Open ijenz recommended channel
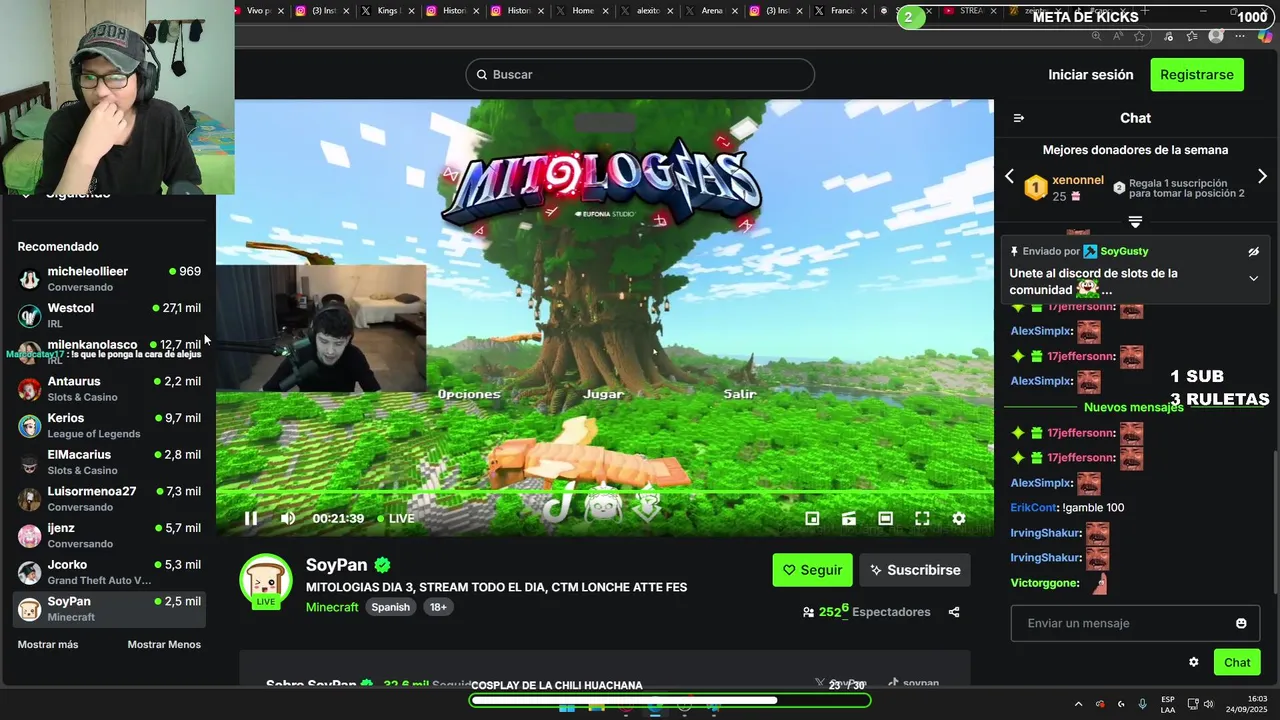 click(x=110, y=536)
